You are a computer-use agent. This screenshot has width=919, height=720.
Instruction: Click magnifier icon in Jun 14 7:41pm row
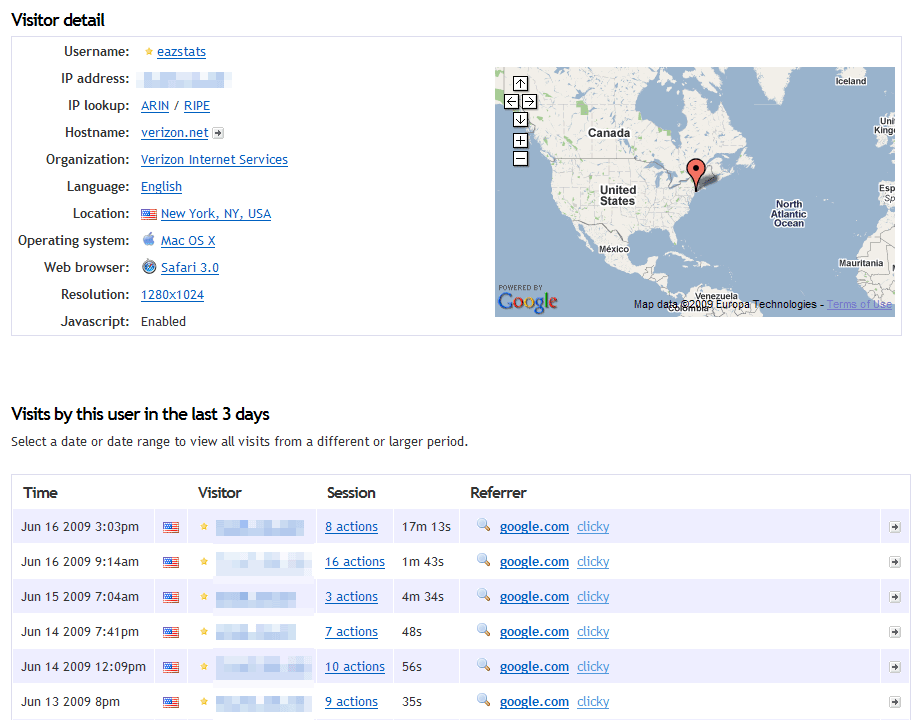tap(484, 630)
